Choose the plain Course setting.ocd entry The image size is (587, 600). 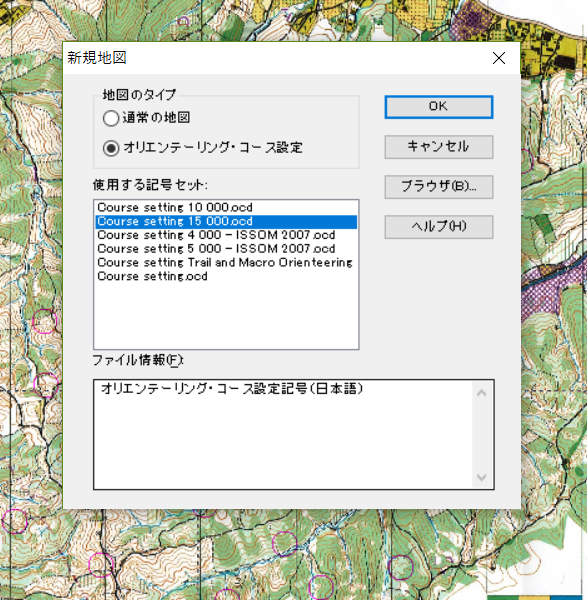point(226,277)
